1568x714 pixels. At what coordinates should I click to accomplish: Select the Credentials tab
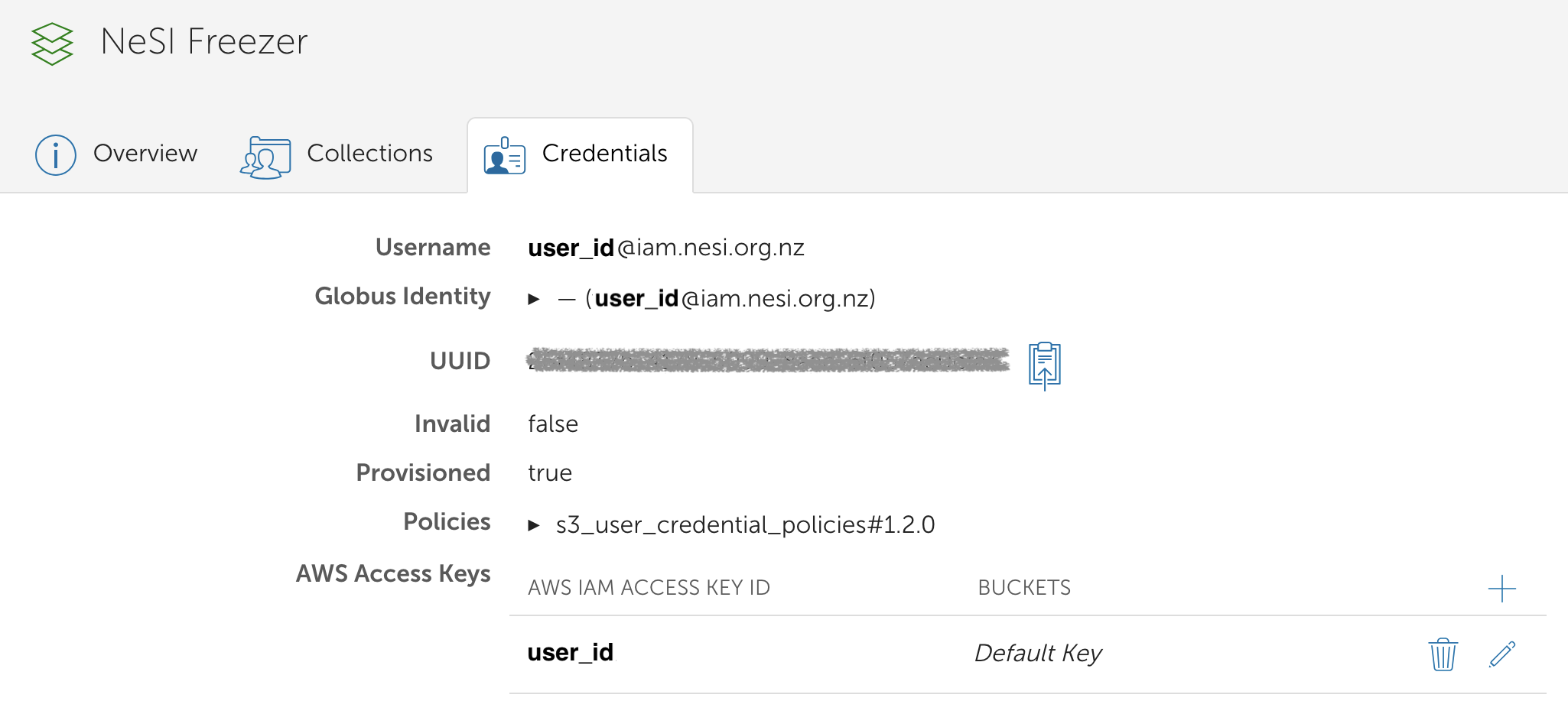point(604,154)
